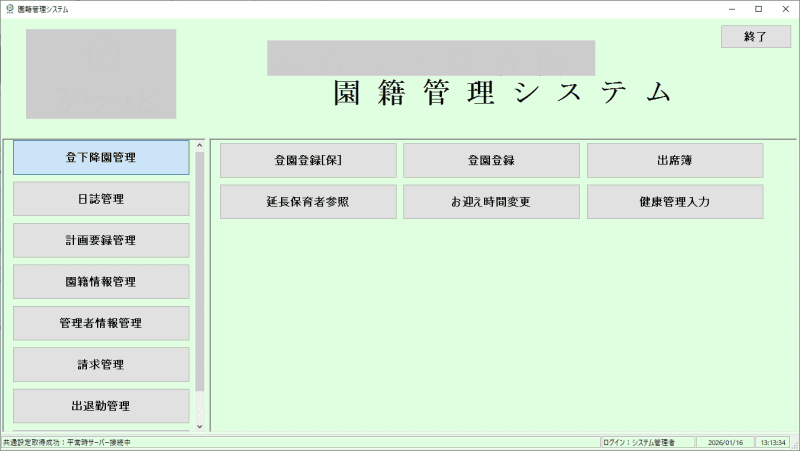
Task: Open 日誌管理 from the sidebar
Action: tap(101, 199)
